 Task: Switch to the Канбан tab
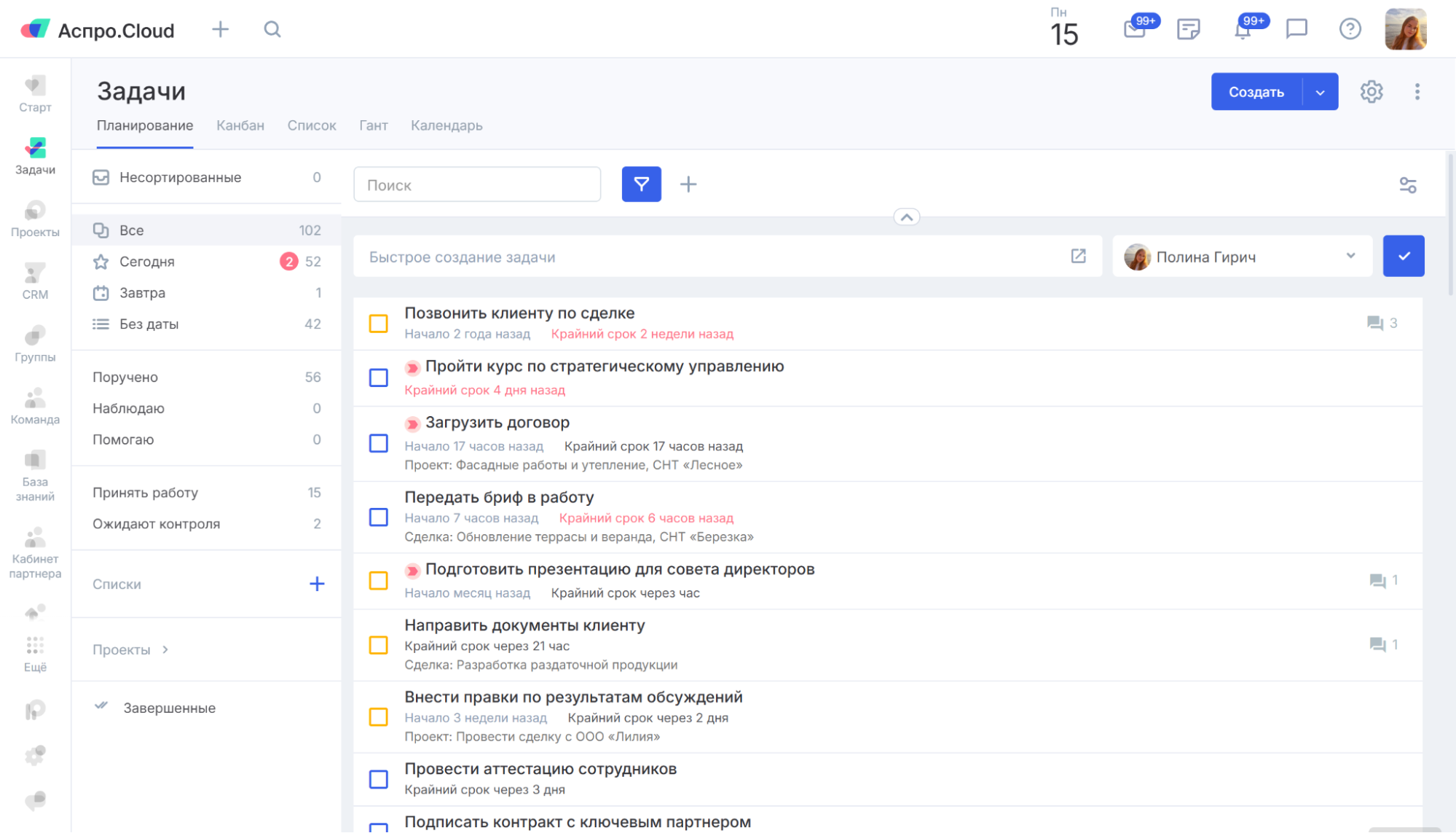coord(240,125)
